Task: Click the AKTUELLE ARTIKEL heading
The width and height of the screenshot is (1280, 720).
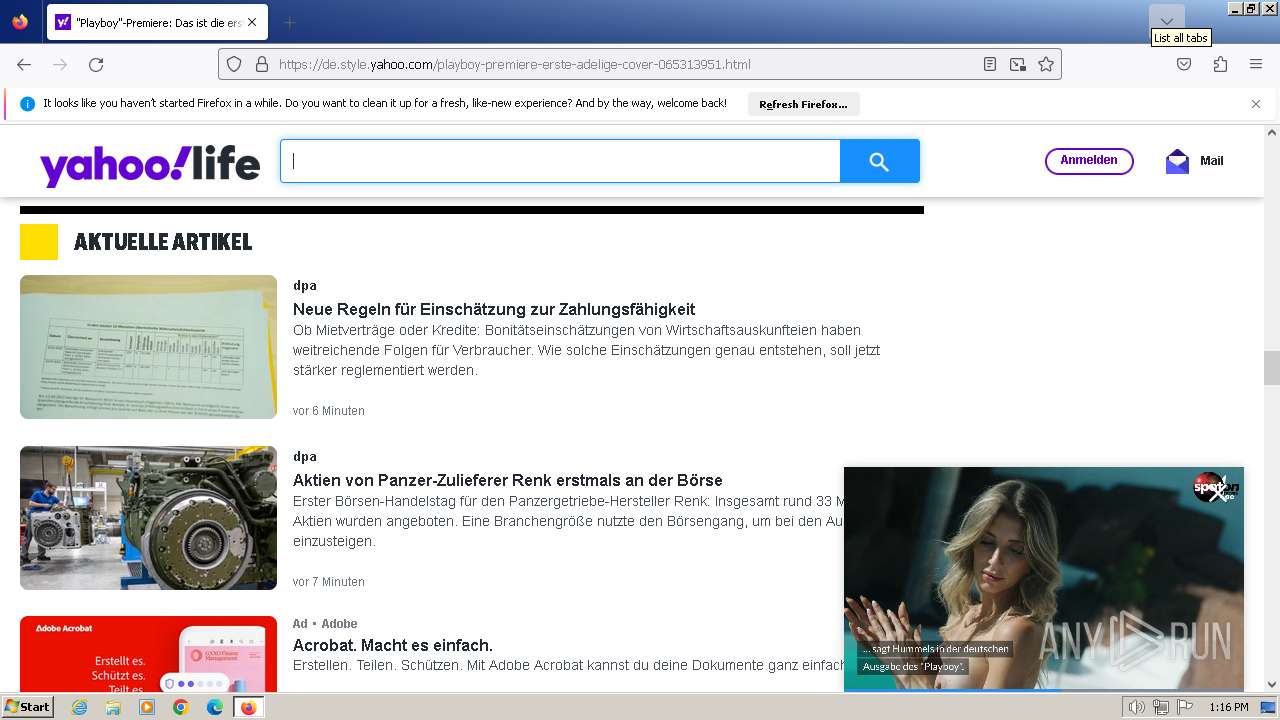Action: (163, 242)
